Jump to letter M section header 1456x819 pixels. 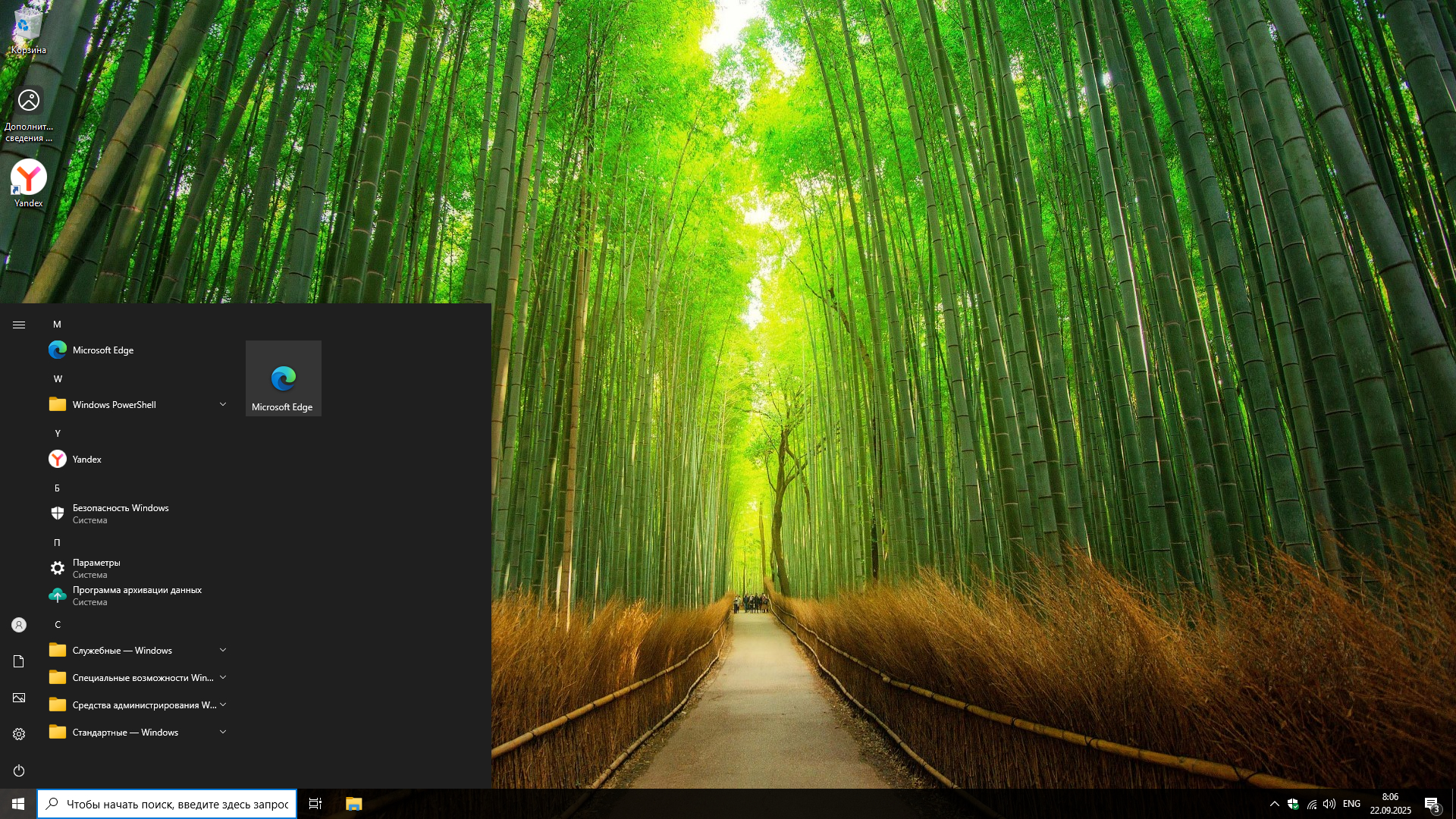point(57,325)
